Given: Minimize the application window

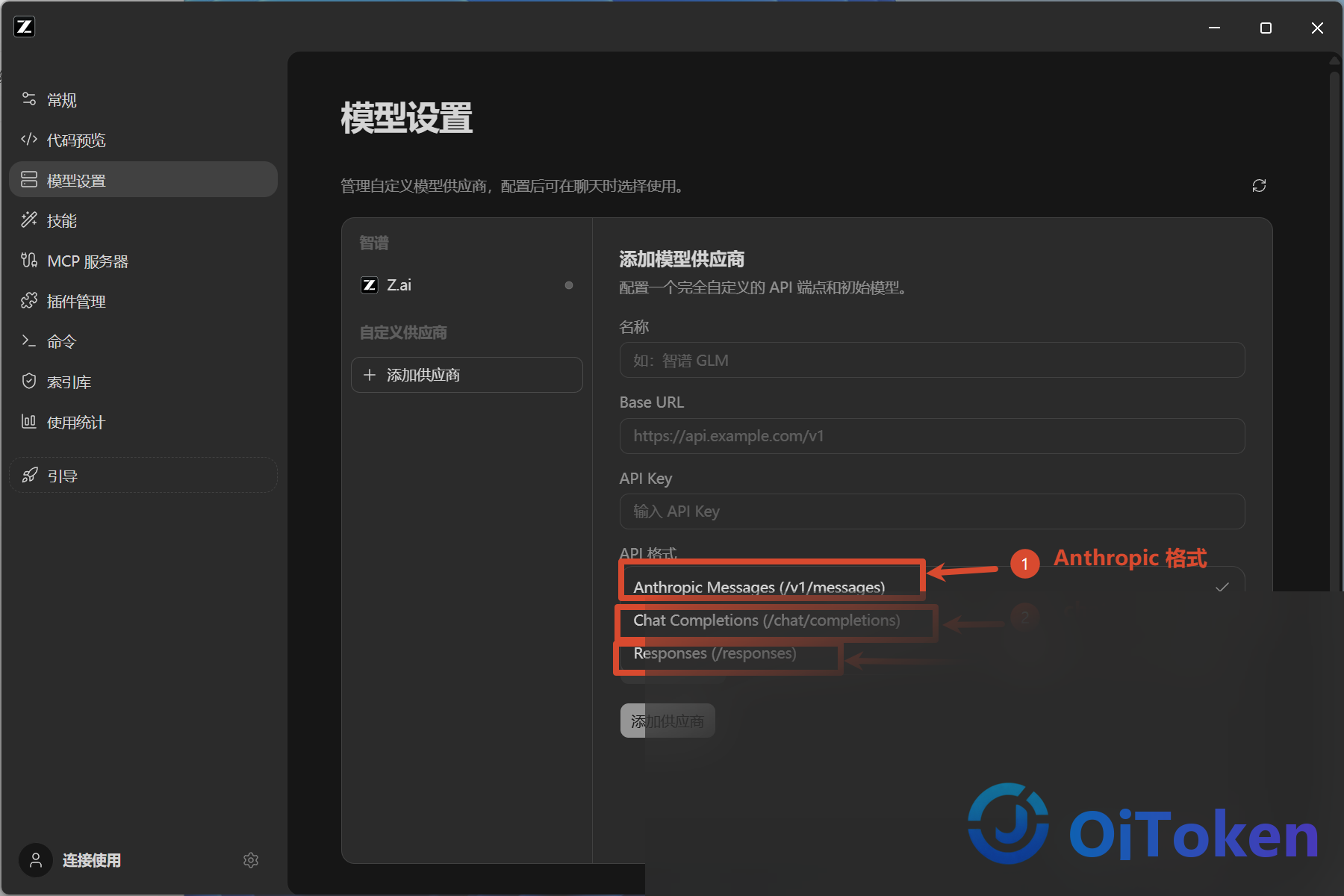Looking at the screenshot, I should click(1215, 28).
